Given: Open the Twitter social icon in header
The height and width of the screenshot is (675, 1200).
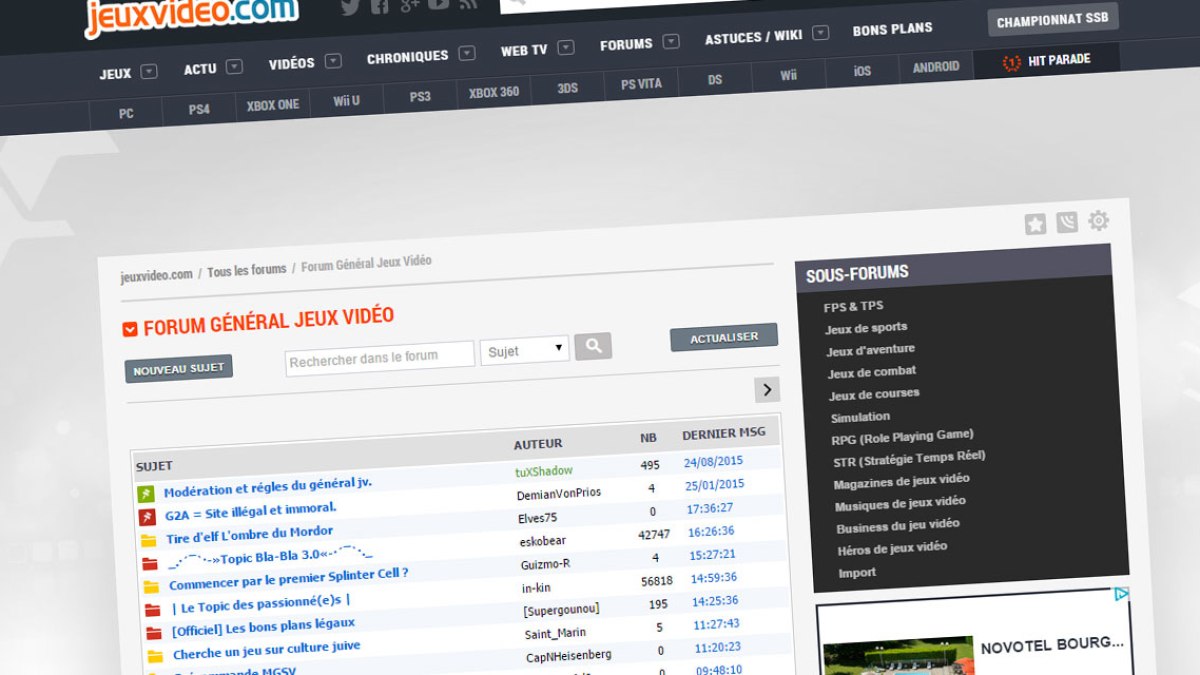Looking at the screenshot, I should click(x=350, y=8).
